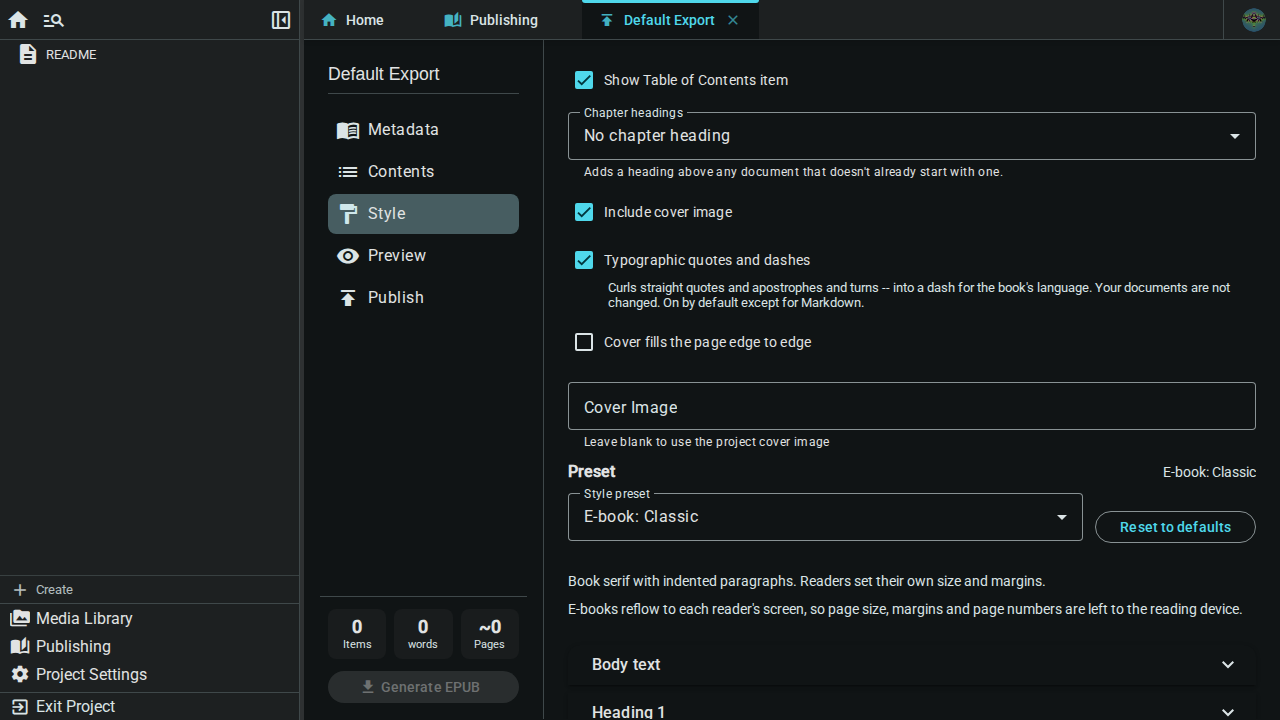The image size is (1280, 720).
Task: Open the Media Library
Action: click(150, 618)
